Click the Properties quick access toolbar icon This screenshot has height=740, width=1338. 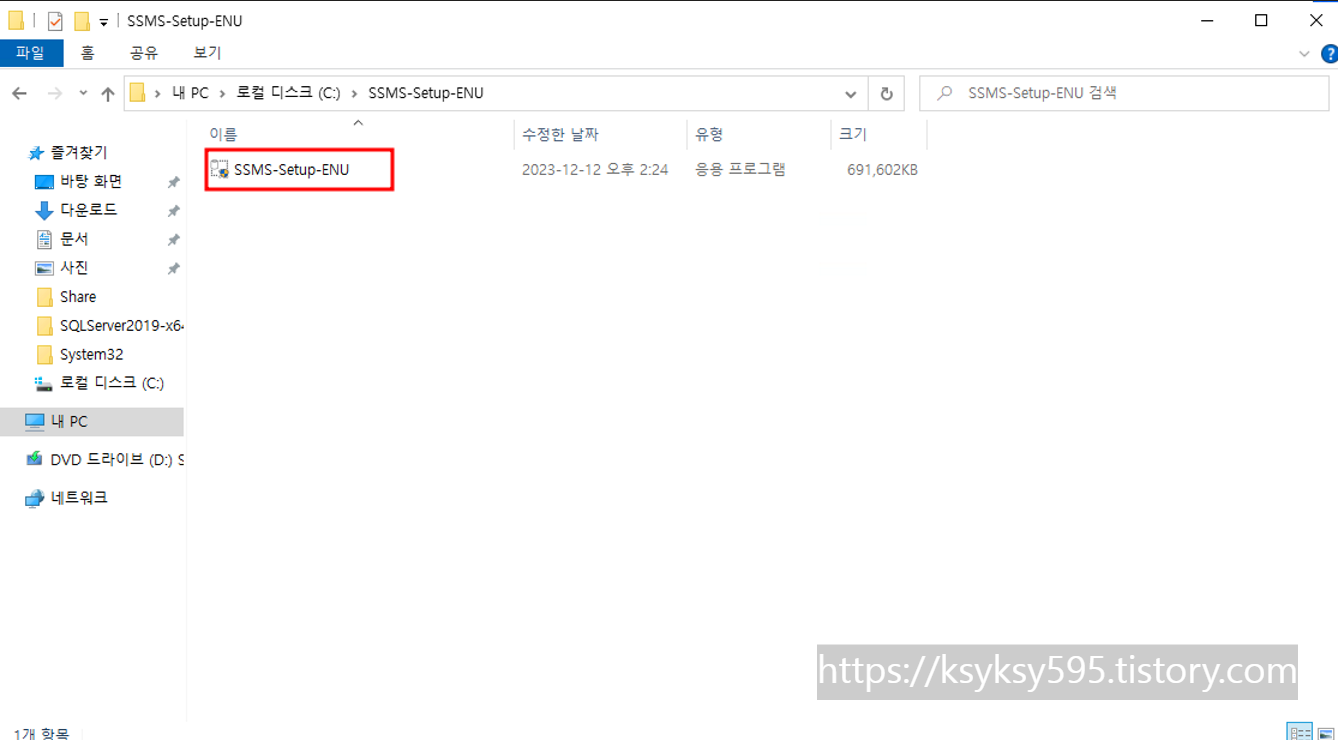55,21
